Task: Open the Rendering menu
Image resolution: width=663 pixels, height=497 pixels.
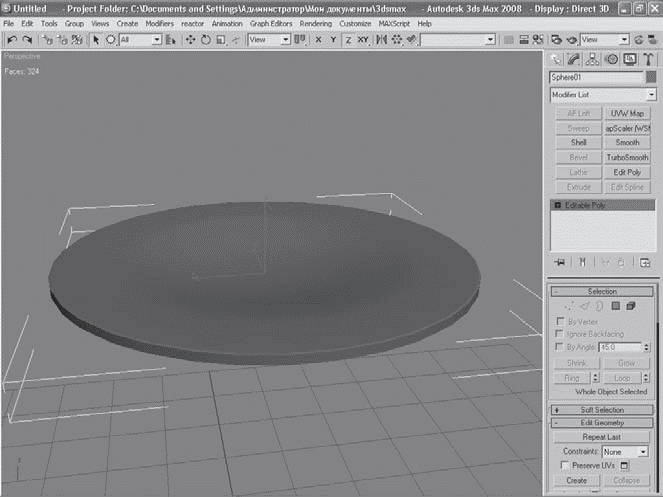Action: coord(316,22)
